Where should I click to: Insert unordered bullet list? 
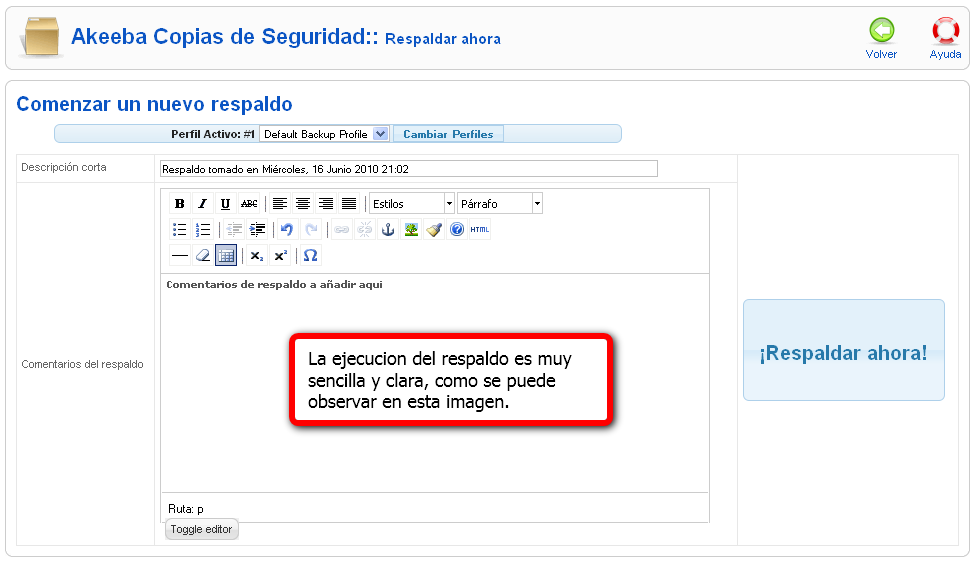click(x=179, y=230)
